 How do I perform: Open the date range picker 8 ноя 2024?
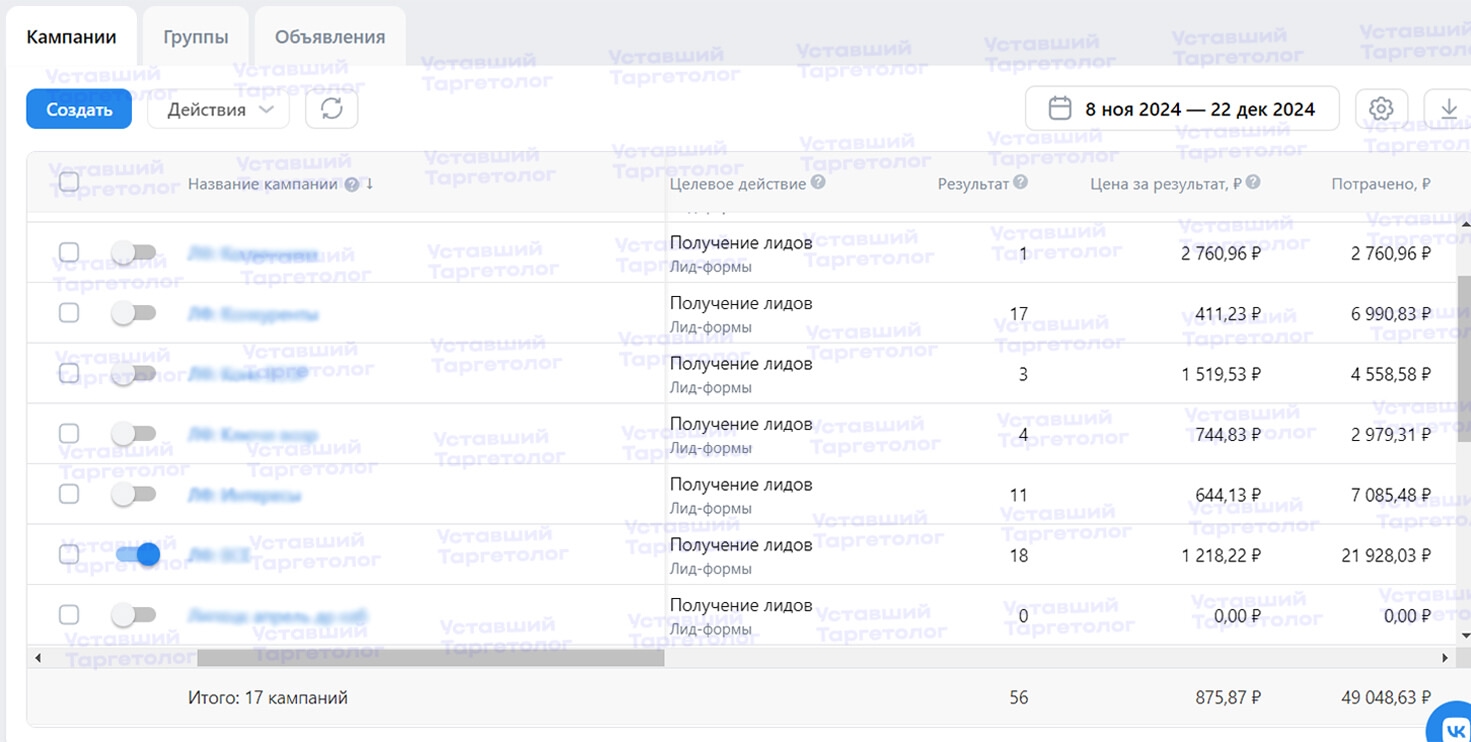click(1182, 109)
